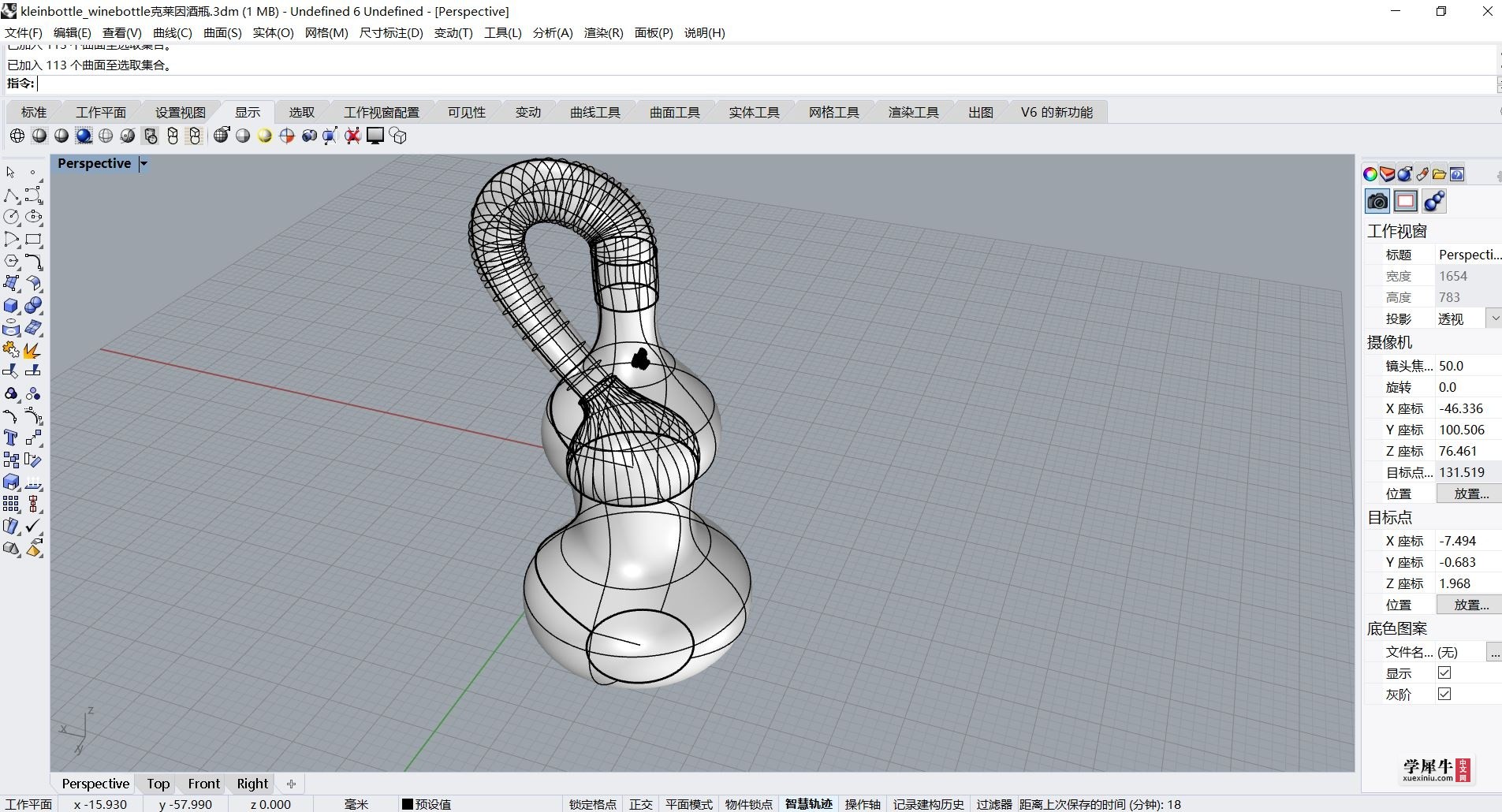
Task: Switch to Right viewport tab
Action: [252, 784]
